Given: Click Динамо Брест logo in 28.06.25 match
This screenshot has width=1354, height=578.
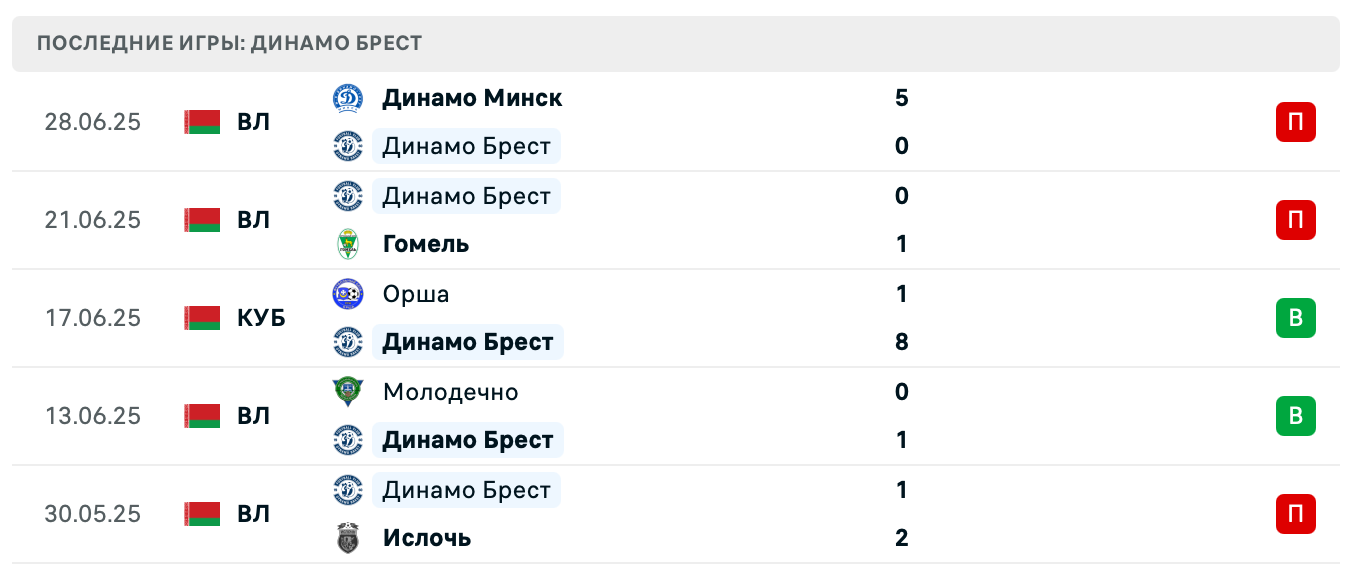Looking at the screenshot, I should click(x=348, y=146).
